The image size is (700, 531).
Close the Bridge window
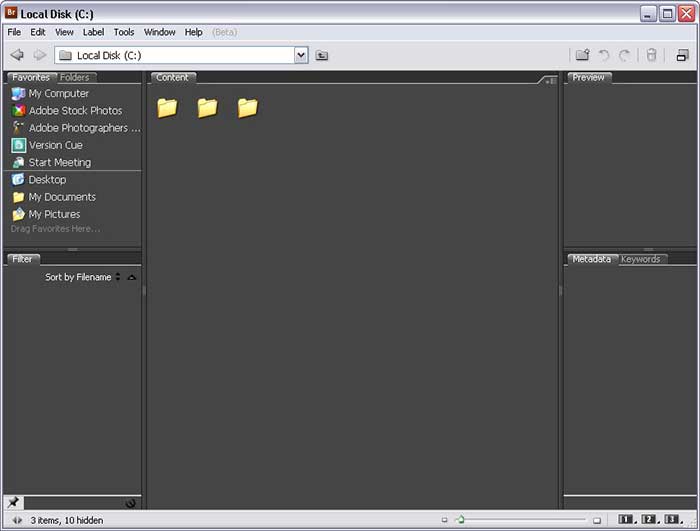click(687, 14)
